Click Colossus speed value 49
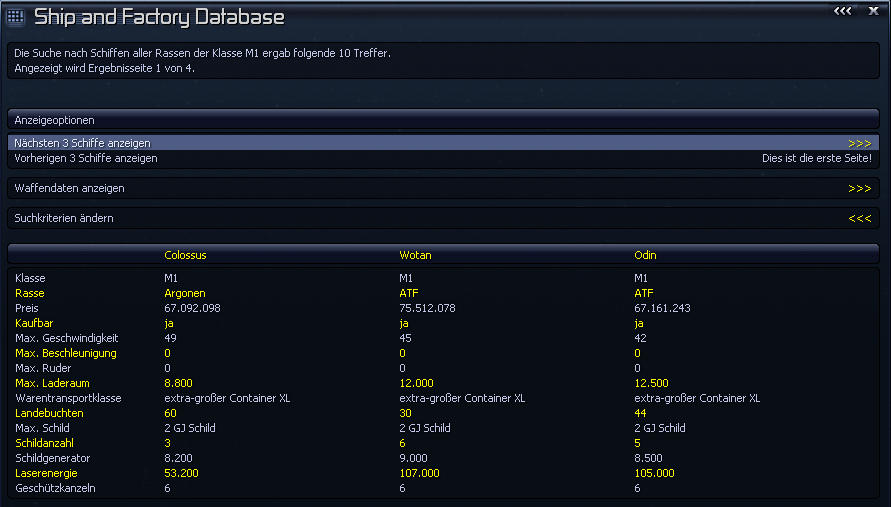Viewport: 891px width, 507px height. [x=170, y=338]
